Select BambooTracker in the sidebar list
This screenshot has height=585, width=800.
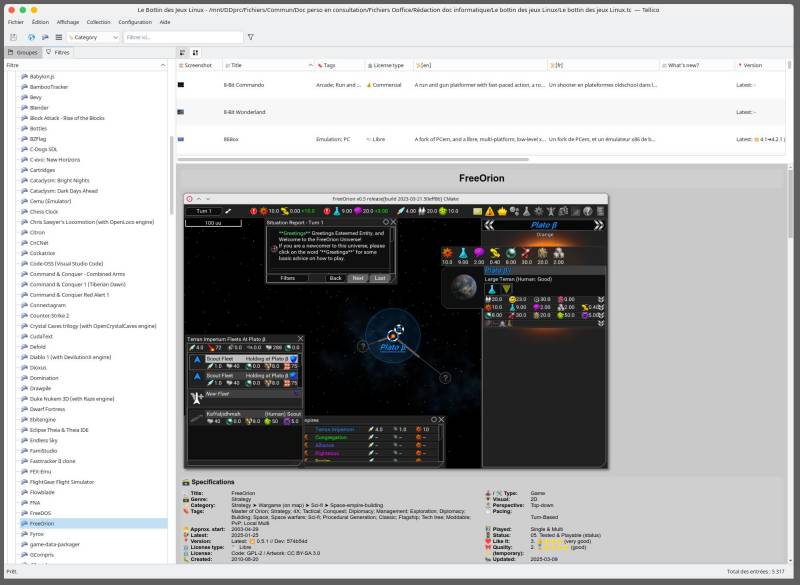49,87
